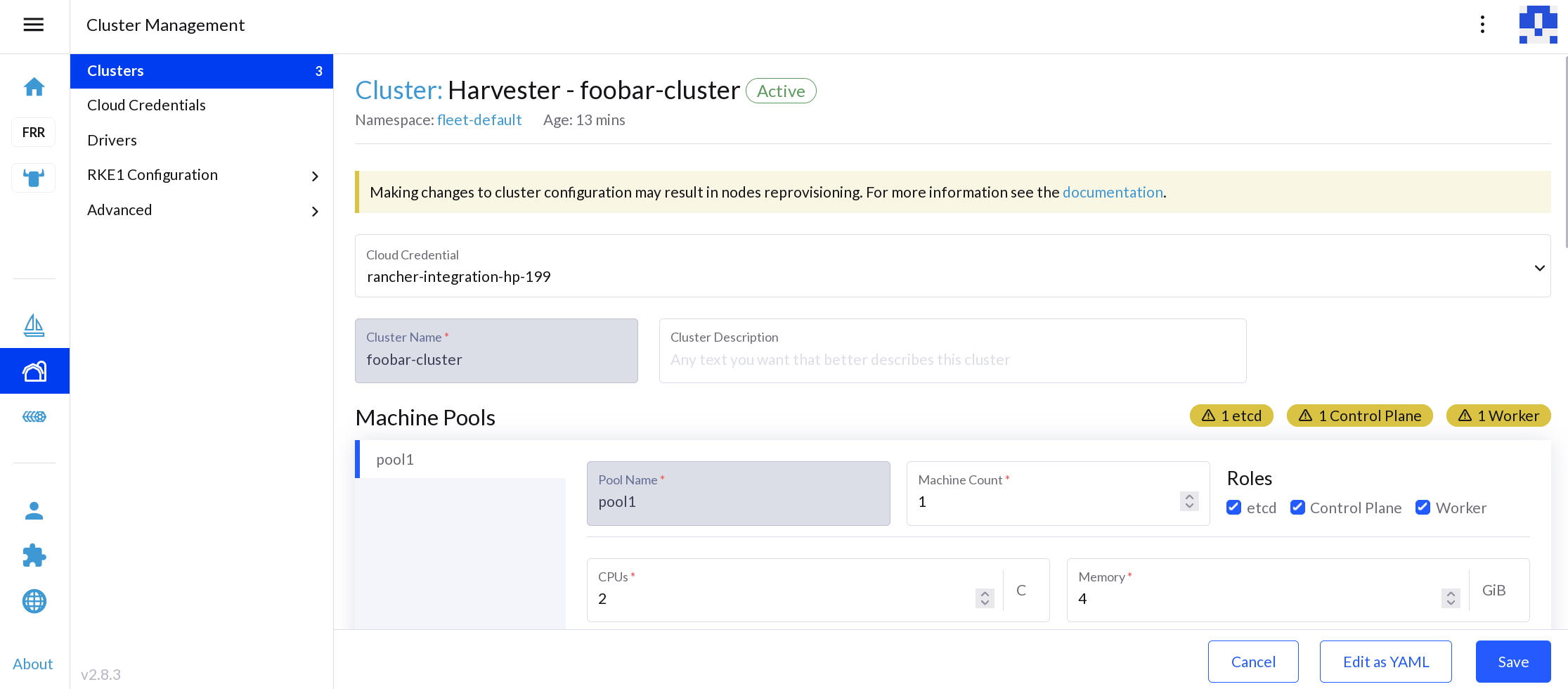Toggle the Control Plane role checkbox

tap(1297, 508)
